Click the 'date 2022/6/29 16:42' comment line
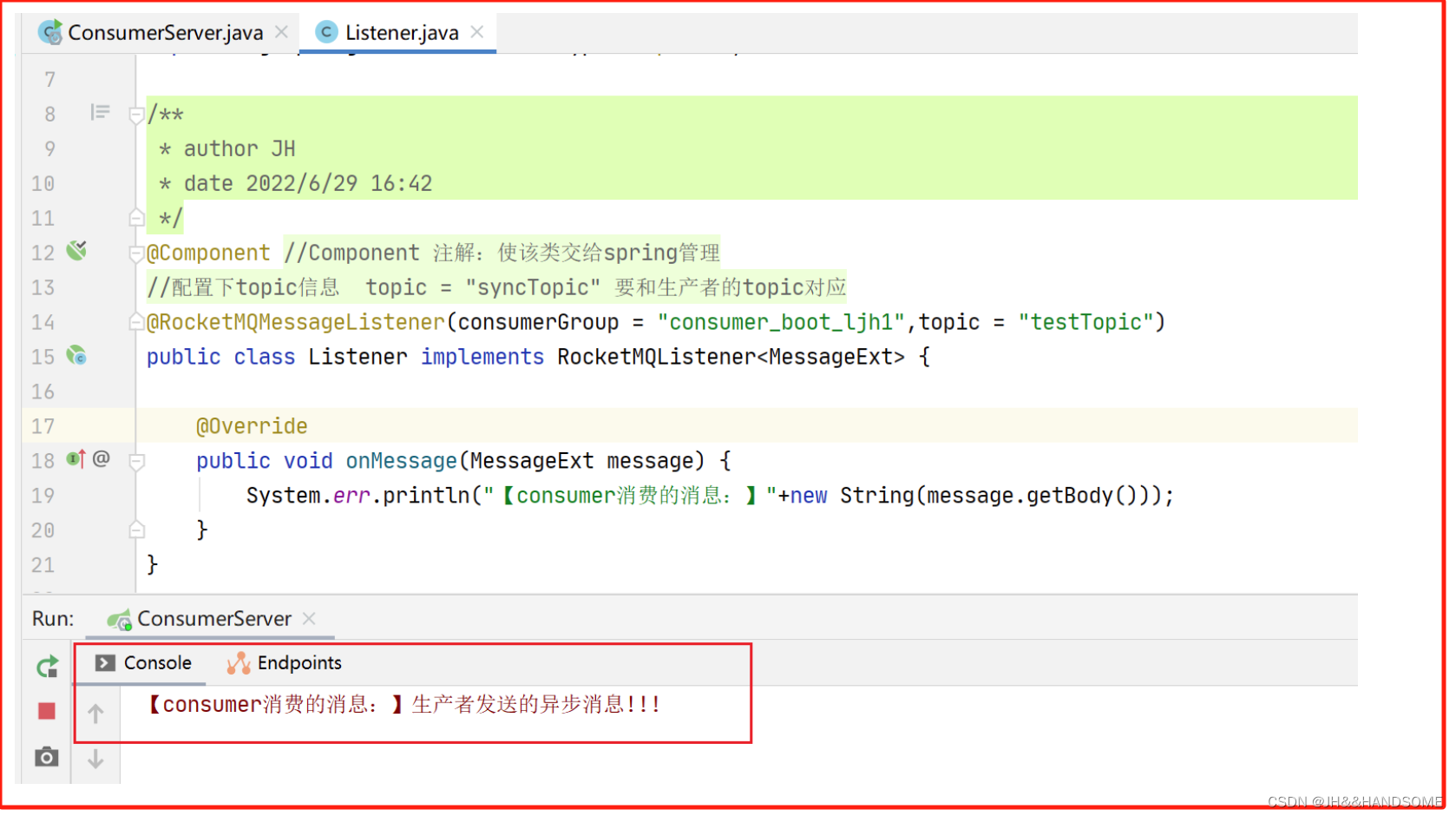The width and height of the screenshot is (1456, 816). 295,184
